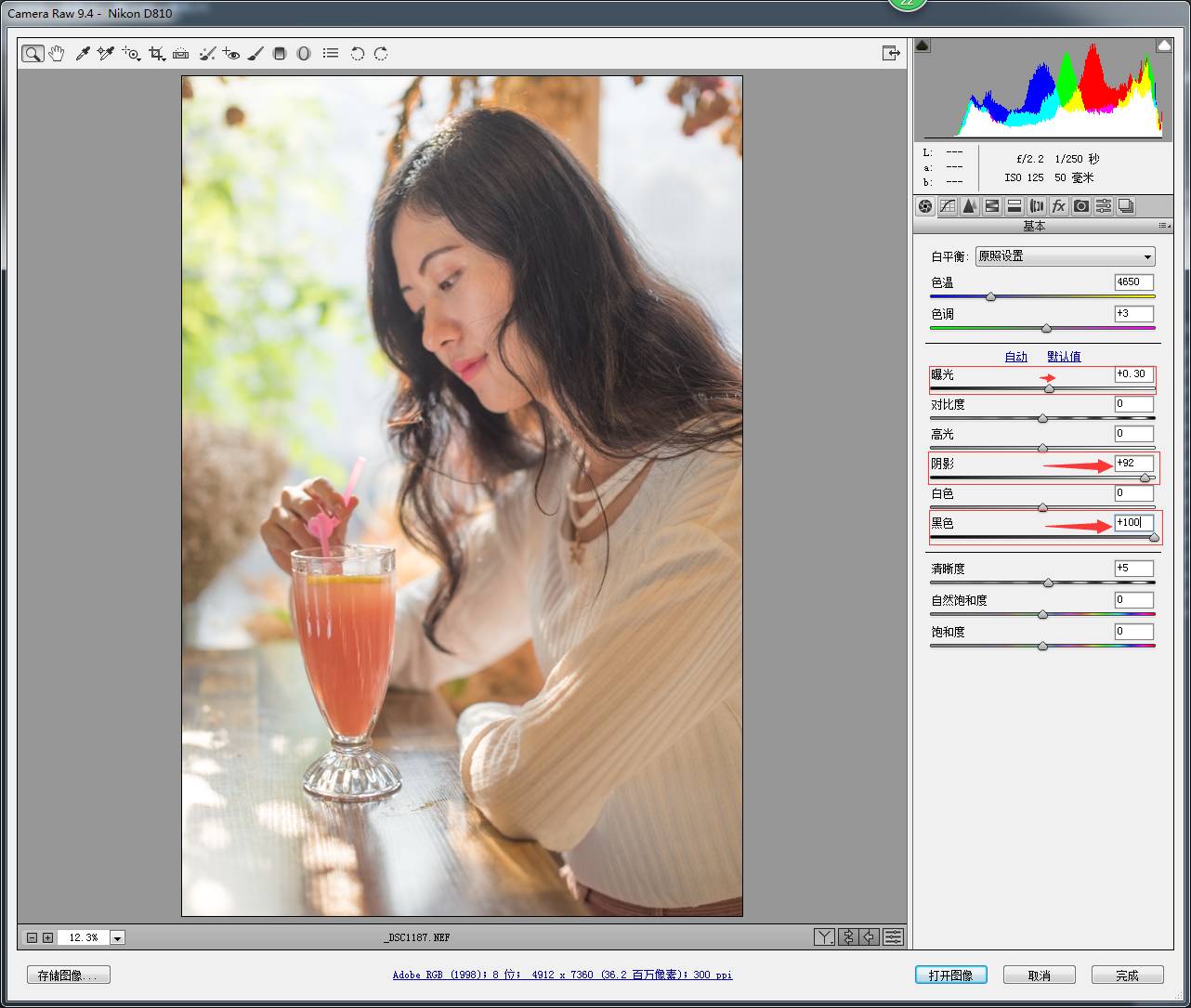Click the 黑色 slider handle
This screenshot has height=1008, width=1191.
pyautogui.click(x=1154, y=538)
